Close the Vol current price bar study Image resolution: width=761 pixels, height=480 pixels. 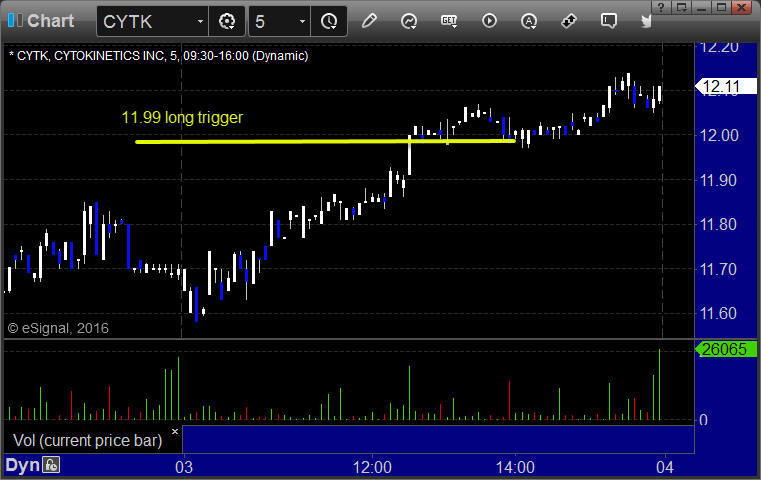click(175, 431)
